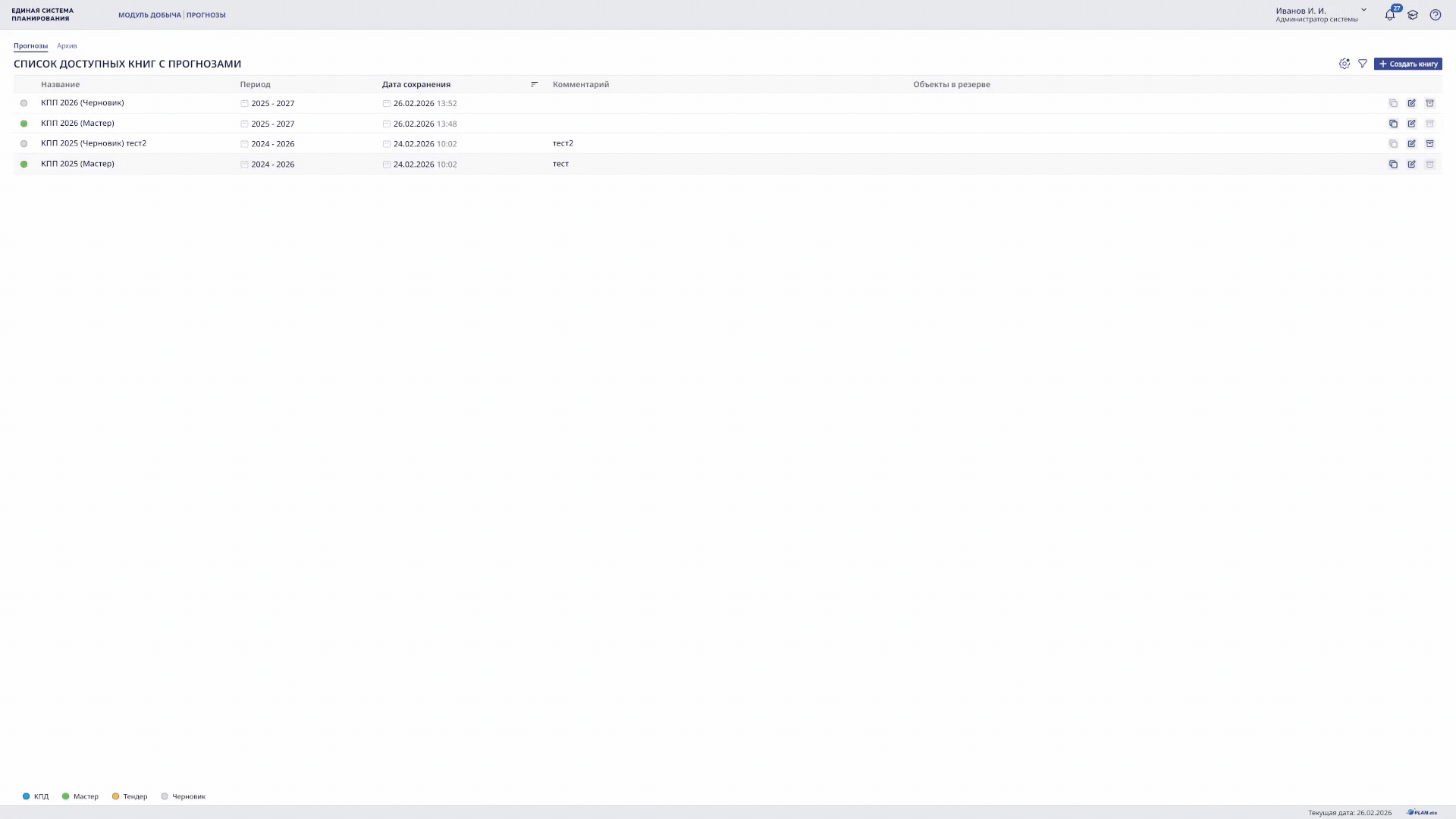Copy the КПП 2026 (Мастер) book
Viewport: 1456px width, 819px height.
1393,124
